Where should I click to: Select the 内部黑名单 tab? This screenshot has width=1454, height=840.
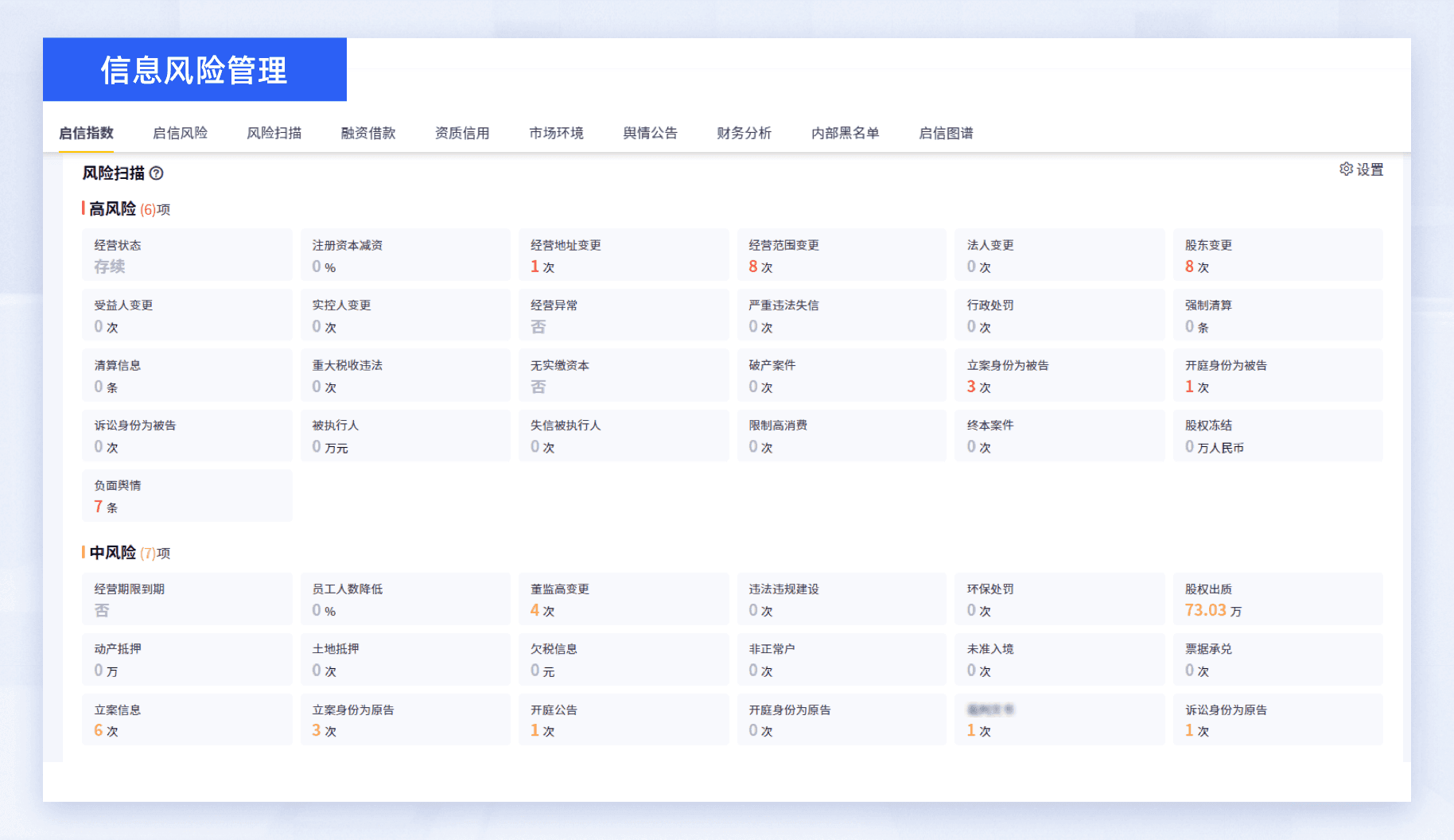[845, 133]
